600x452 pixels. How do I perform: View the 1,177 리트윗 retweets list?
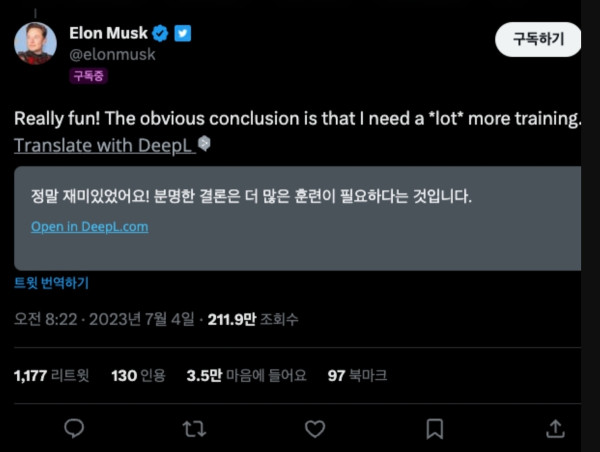(51, 376)
